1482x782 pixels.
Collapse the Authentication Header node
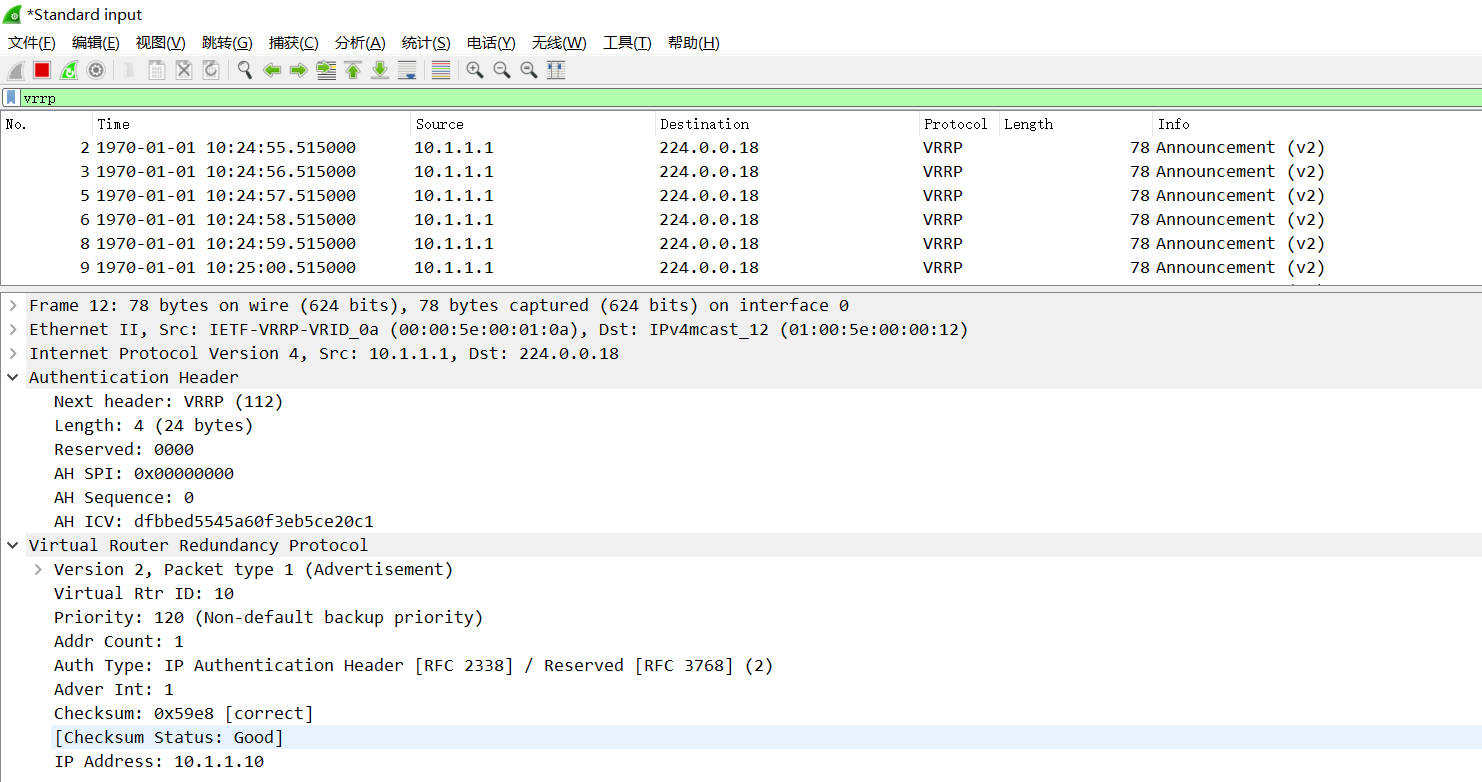13,377
